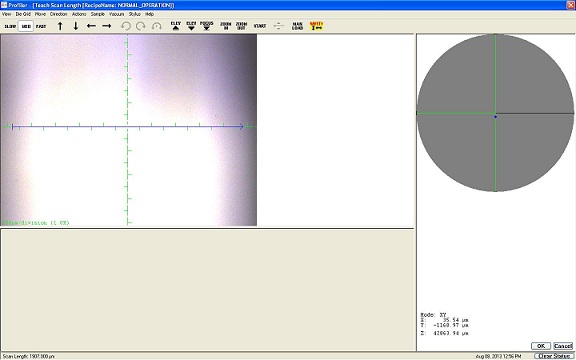Click the yellow SAFETY toolbar icon
Image resolution: width=576 pixels, height=360 pixels.
click(316, 26)
